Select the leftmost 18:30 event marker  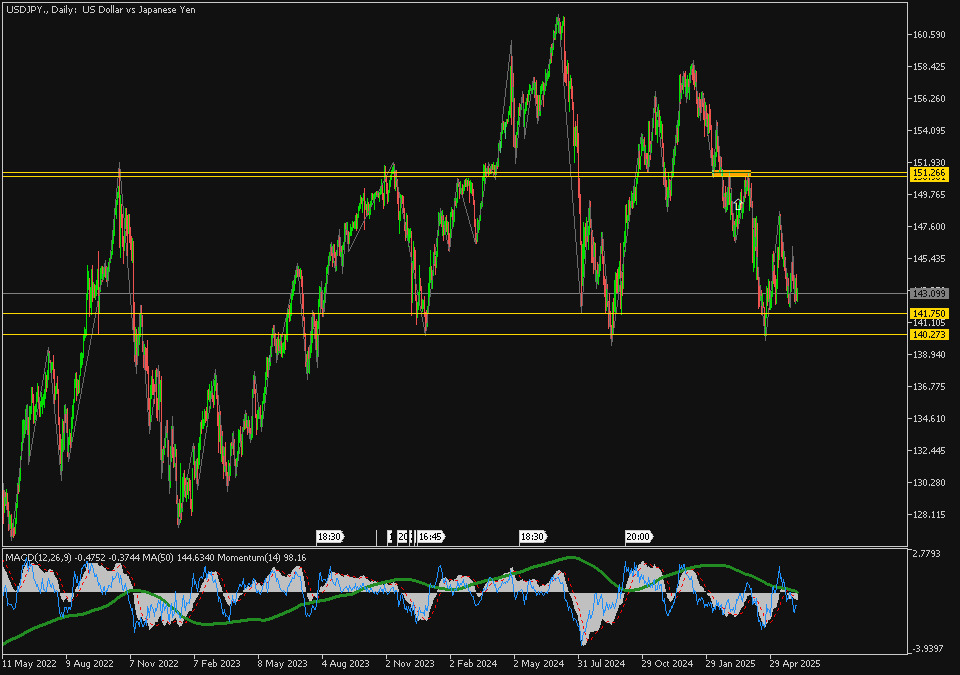point(330,537)
